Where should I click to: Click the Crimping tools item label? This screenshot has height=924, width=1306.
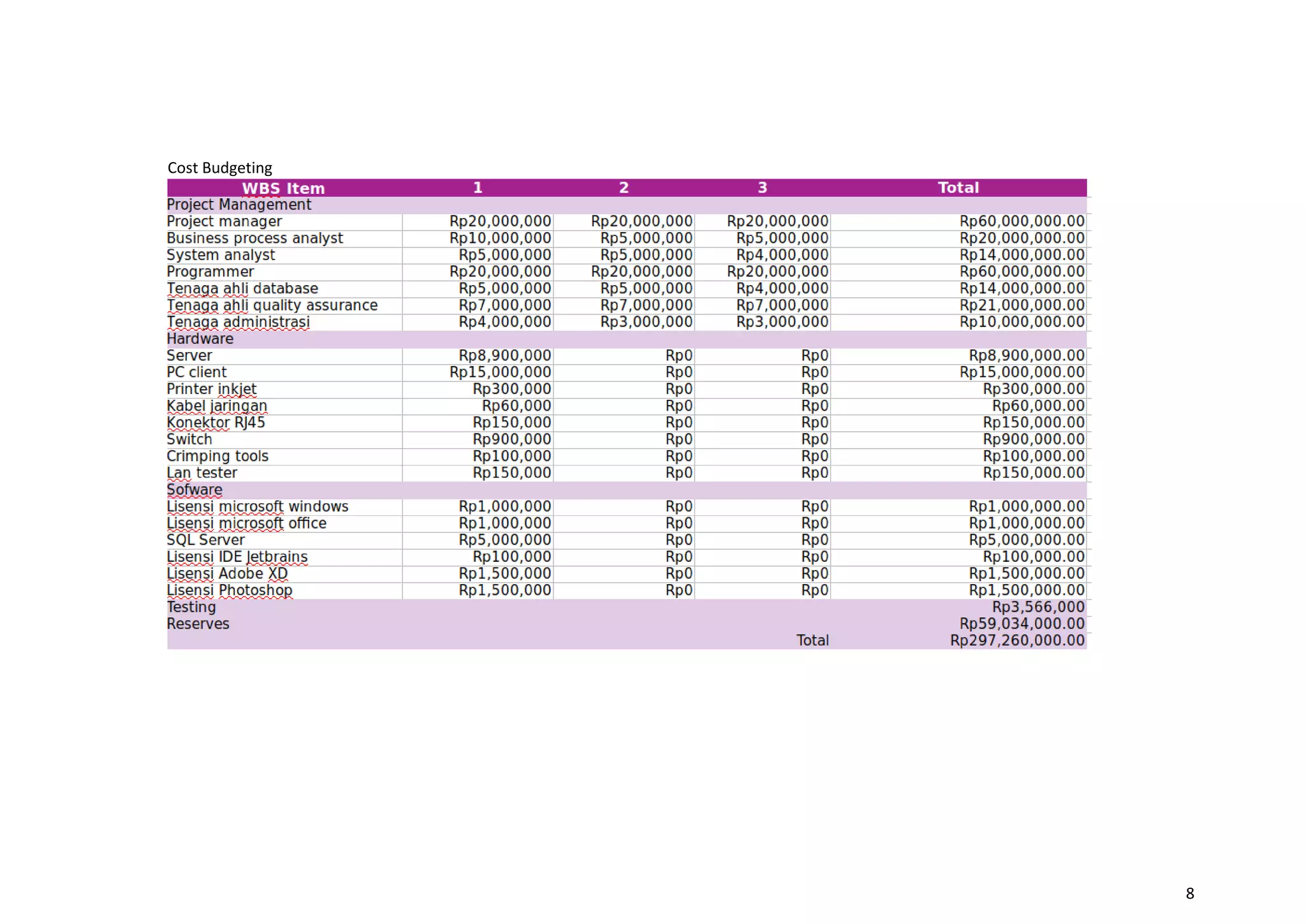[x=217, y=457]
